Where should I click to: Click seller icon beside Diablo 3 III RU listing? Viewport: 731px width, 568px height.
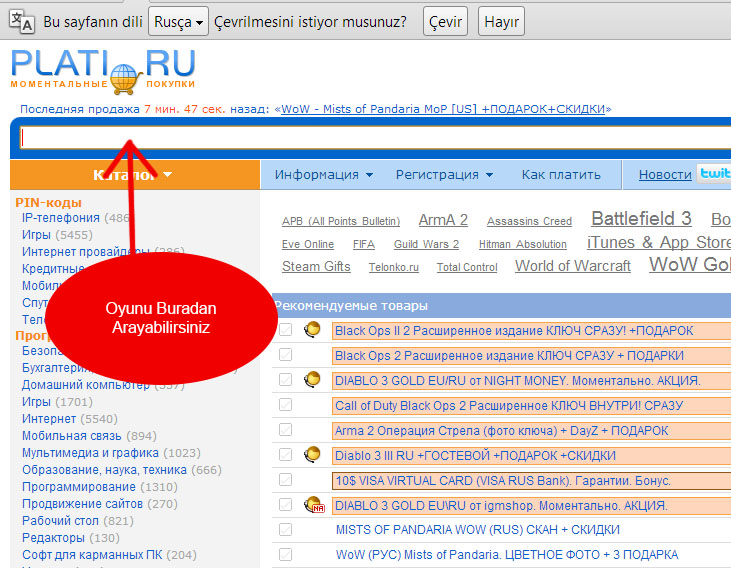tap(312, 455)
